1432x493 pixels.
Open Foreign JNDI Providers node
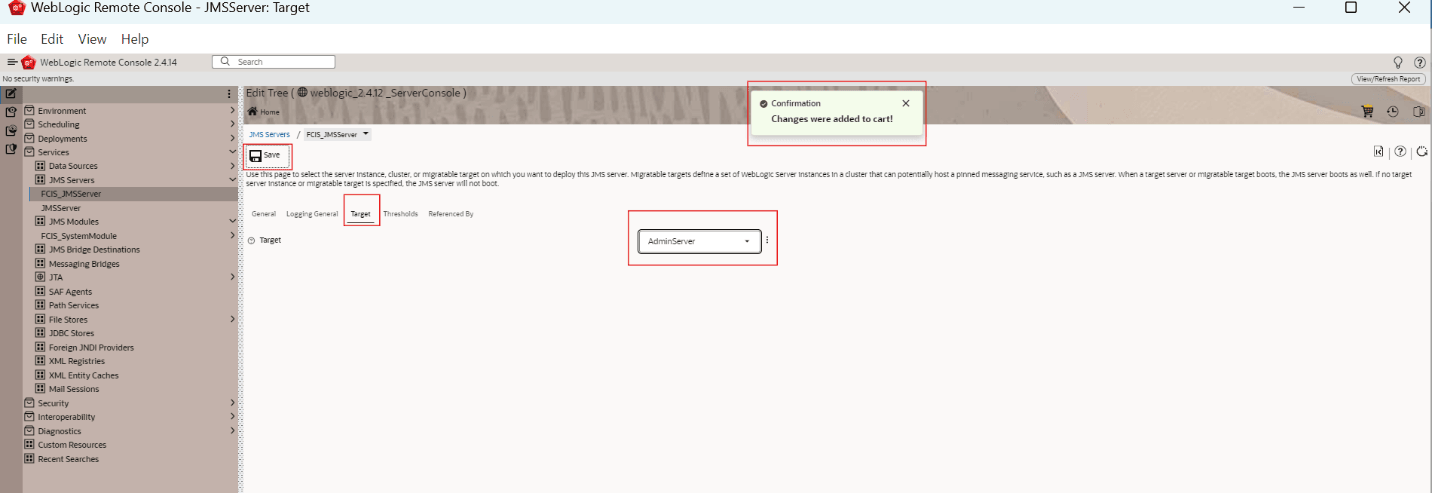click(x=91, y=348)
